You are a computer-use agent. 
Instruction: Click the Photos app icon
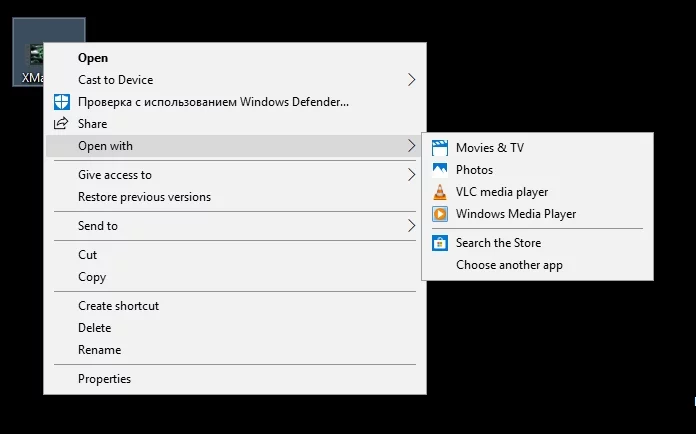(439, 170)
